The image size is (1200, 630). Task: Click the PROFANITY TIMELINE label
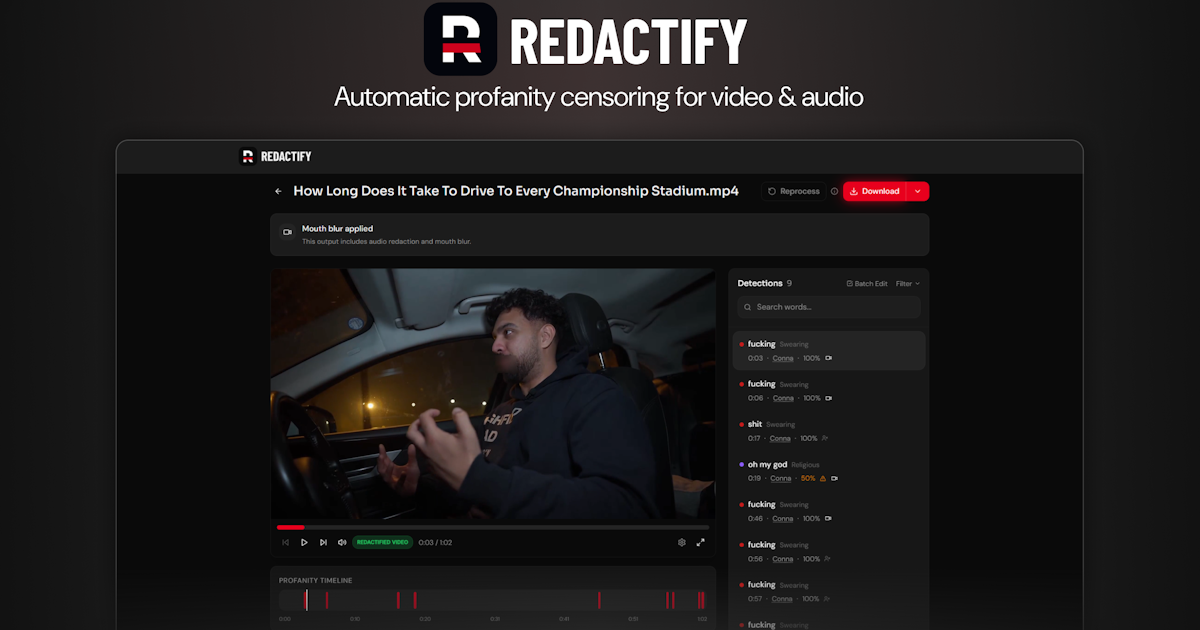point(315,580)
